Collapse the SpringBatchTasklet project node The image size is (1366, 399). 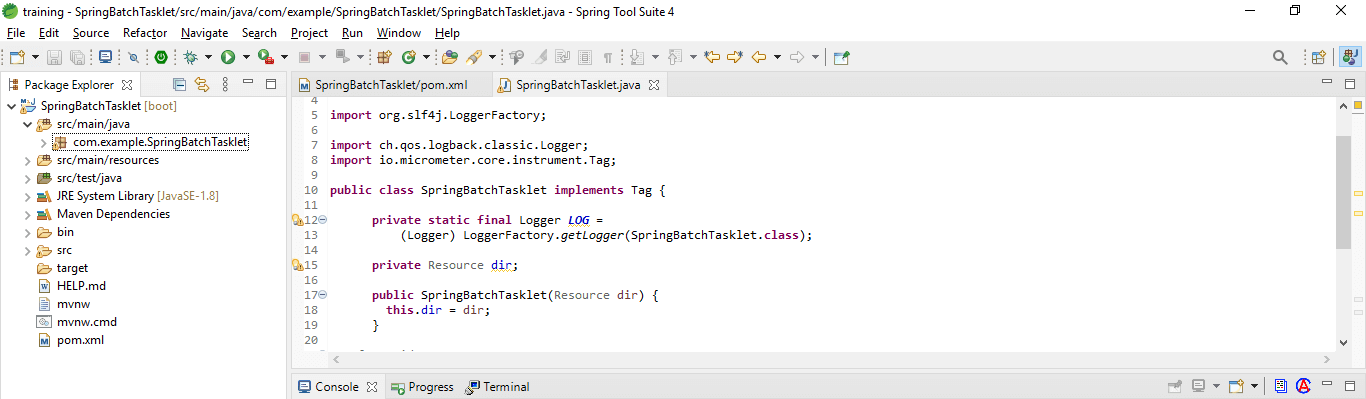coord(11,106)
